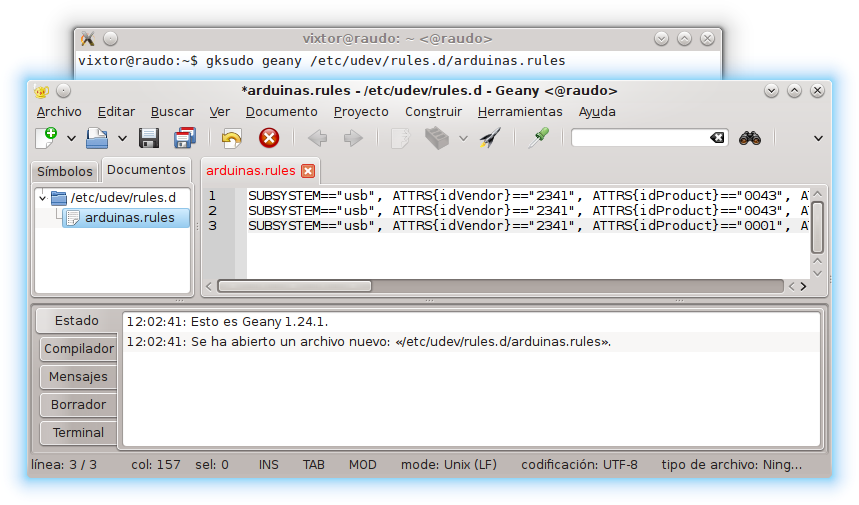
Task: Click the Open file folder icon
Action: coord(97,138)
